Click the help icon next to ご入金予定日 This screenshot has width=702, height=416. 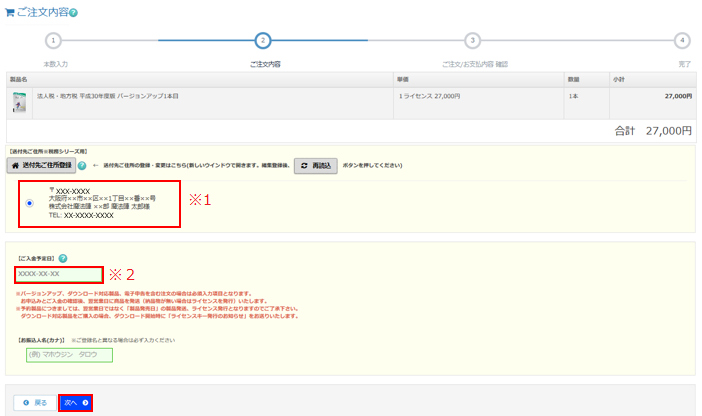[63, 258]
